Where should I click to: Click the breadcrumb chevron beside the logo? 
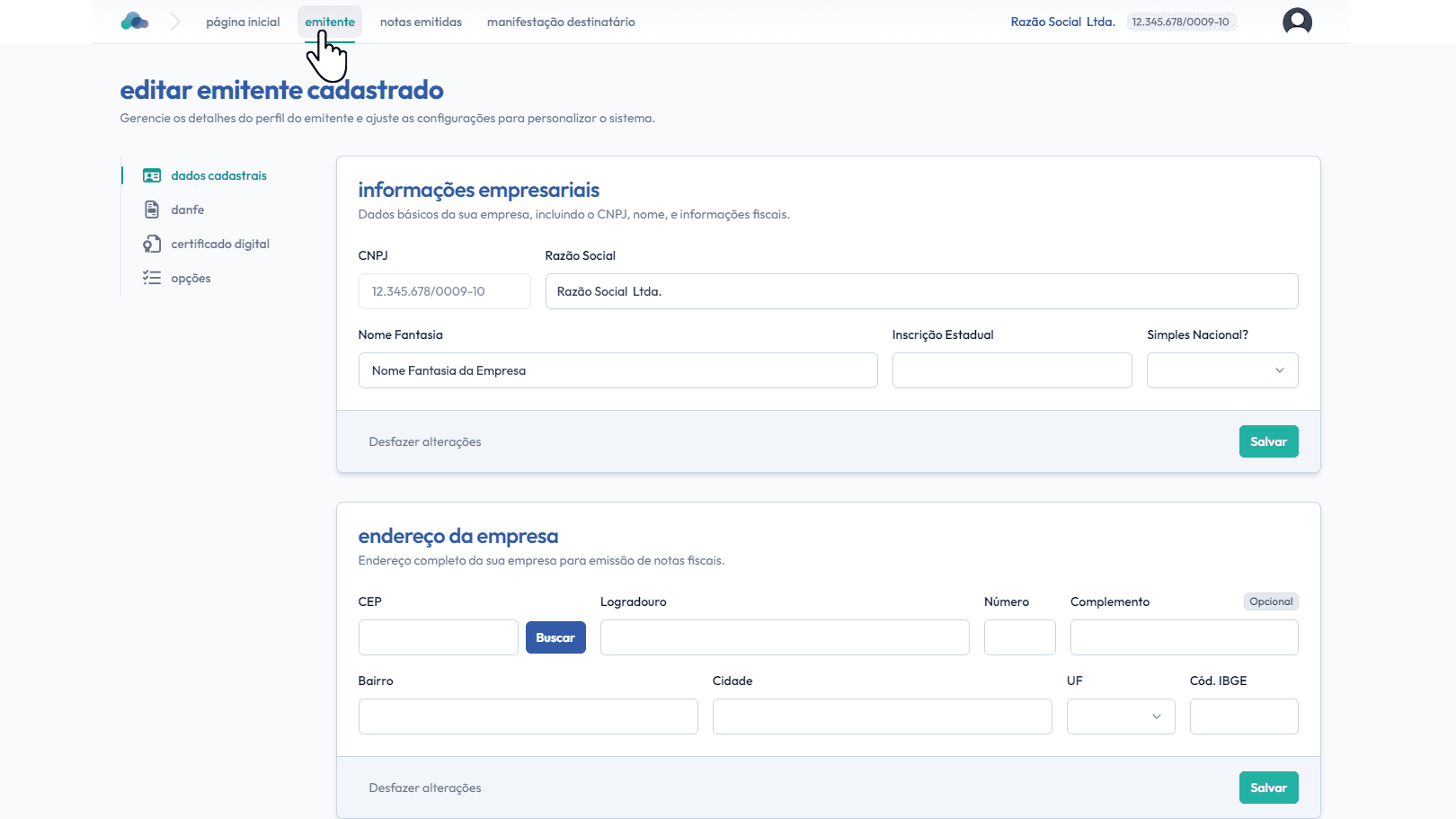(175, 22)
